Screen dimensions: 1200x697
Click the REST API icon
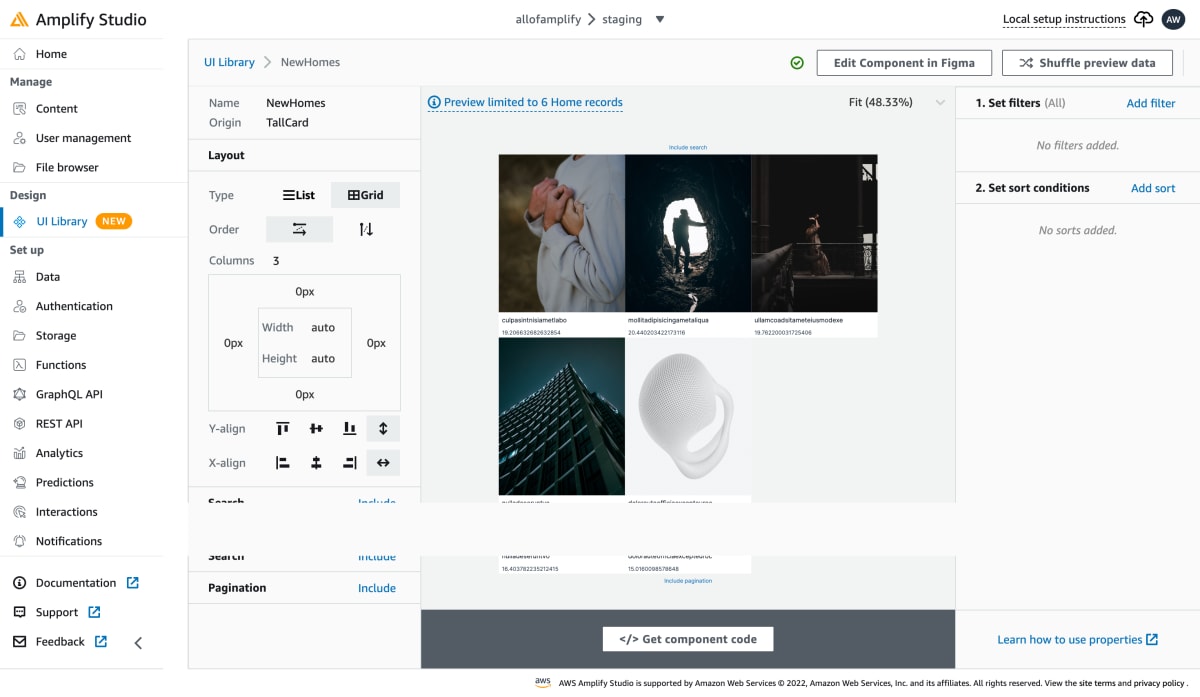click(x=20, y=423)
